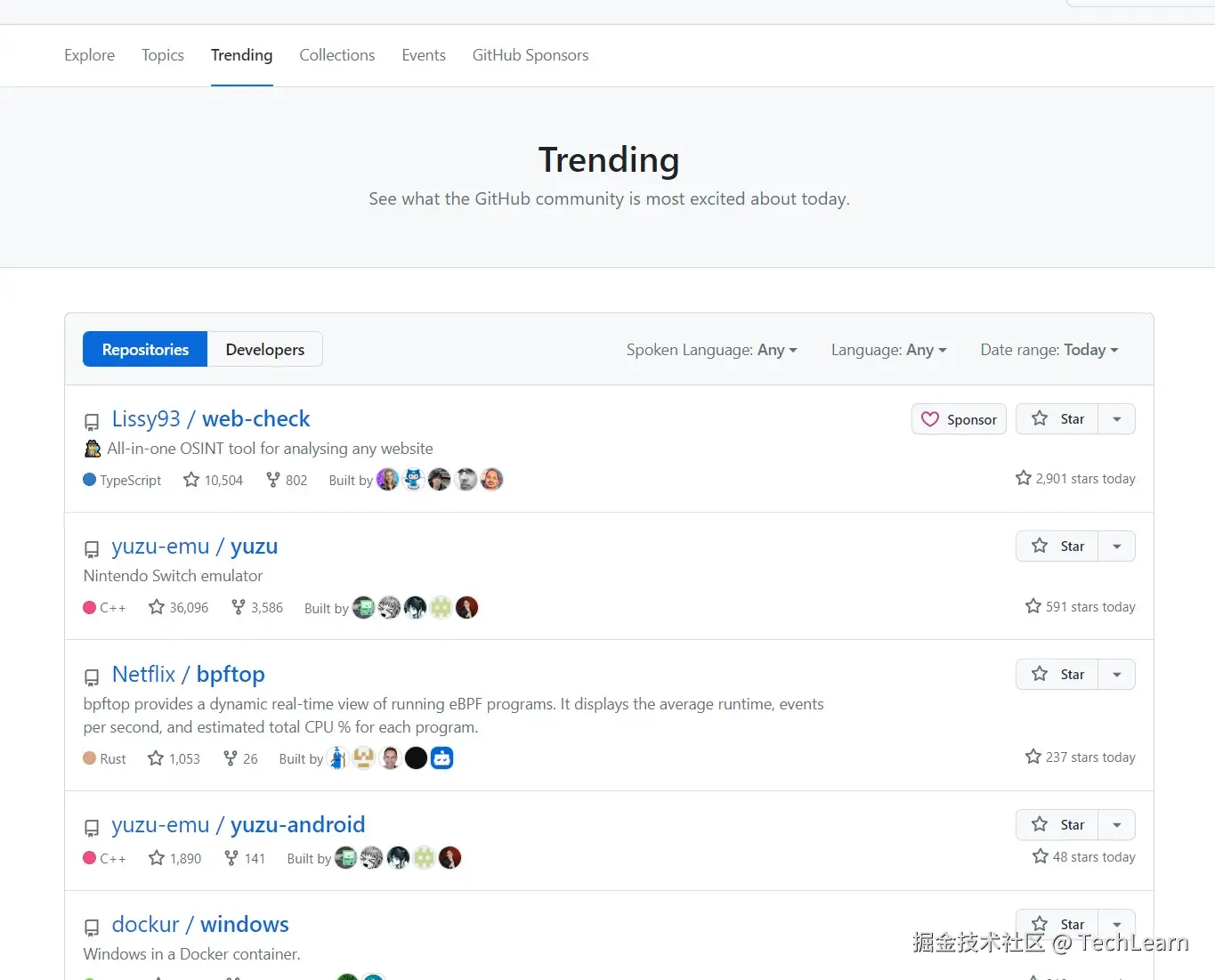Star the Netflix bpftop repository

point(1057,675)
